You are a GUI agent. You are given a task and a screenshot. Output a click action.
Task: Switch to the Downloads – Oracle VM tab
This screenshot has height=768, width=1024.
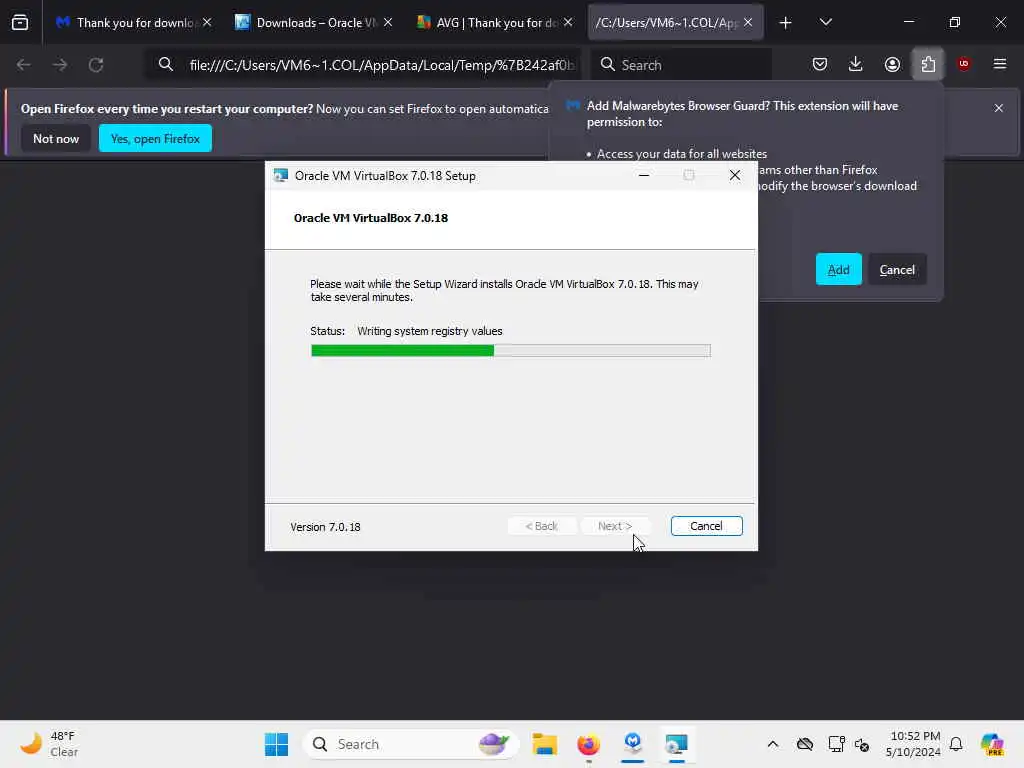pyautogui.click(x=314, y=22)
